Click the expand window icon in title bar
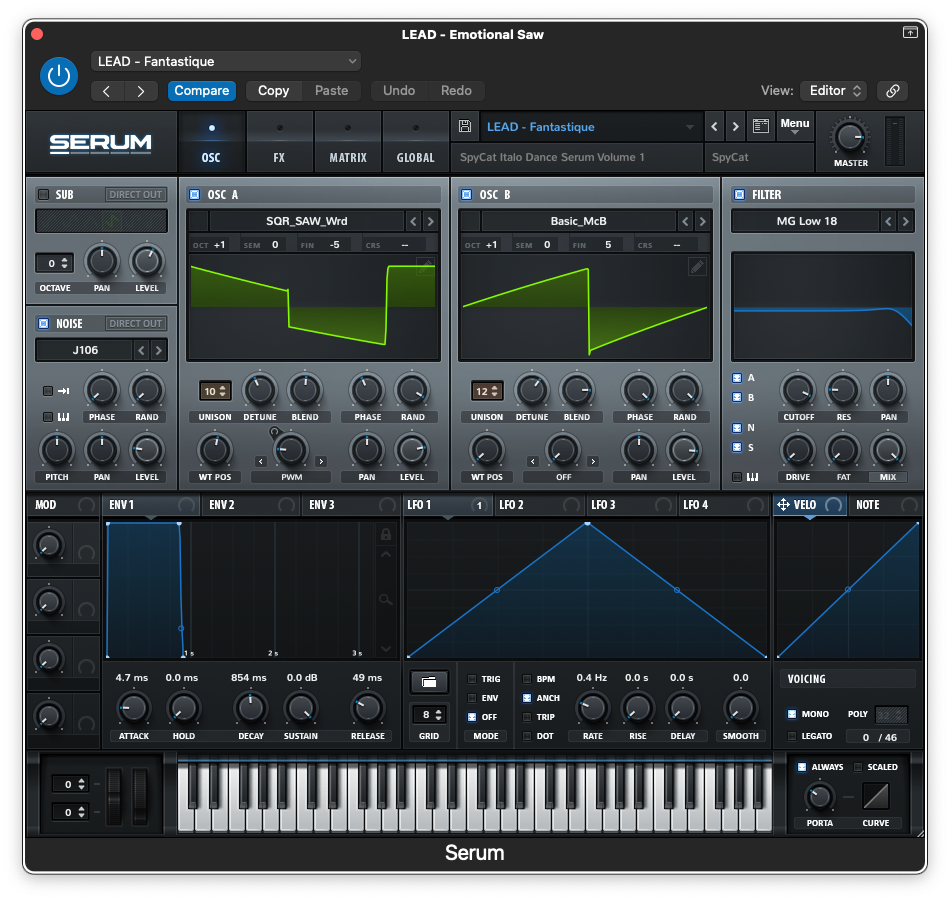The width and height of the screenshot is (950, 901). tap(910, 32)
